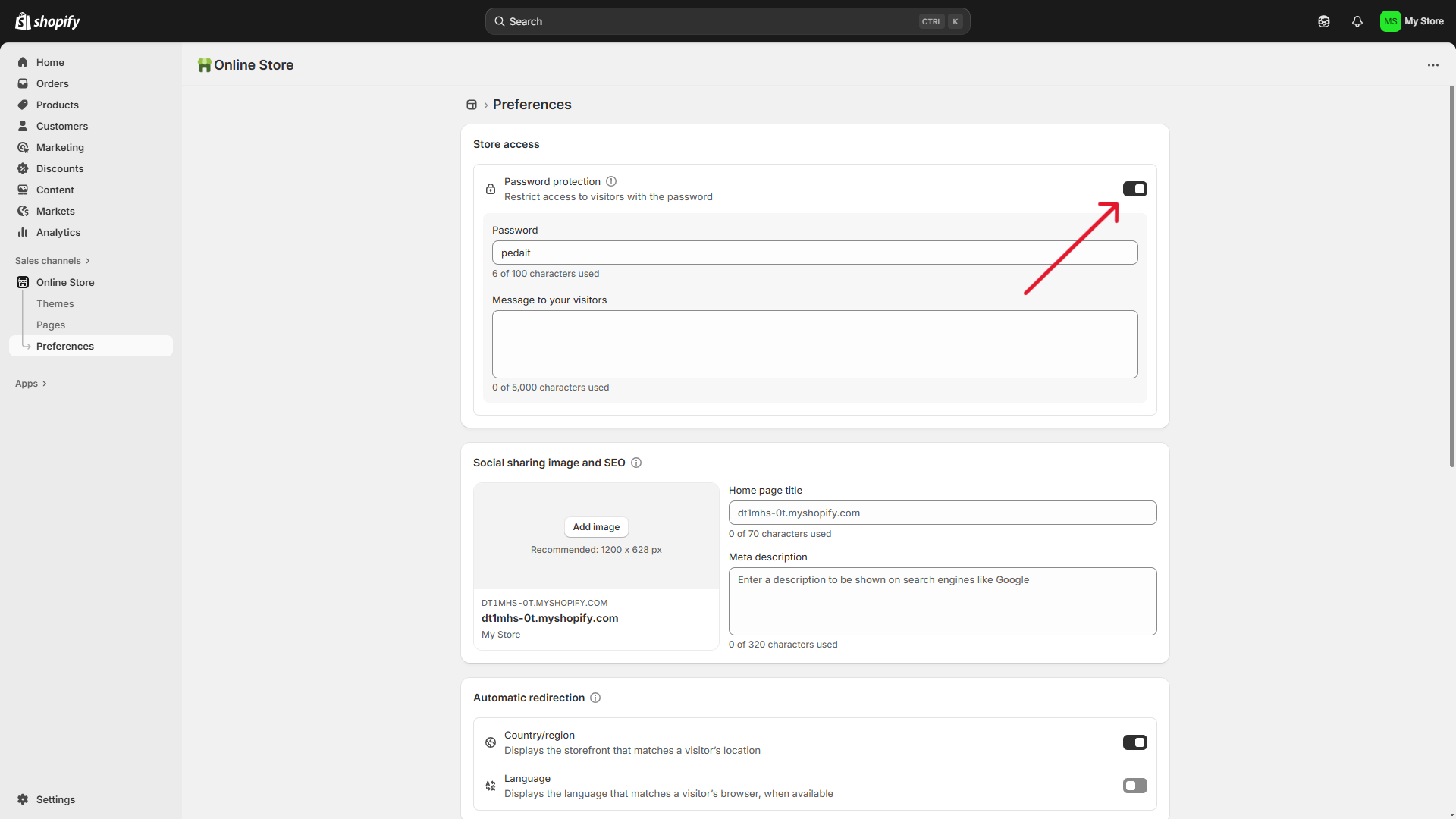Viewport: 1456px width, 819px height.
Task: Expand the Apps section chevron
Action: point(44,384)
